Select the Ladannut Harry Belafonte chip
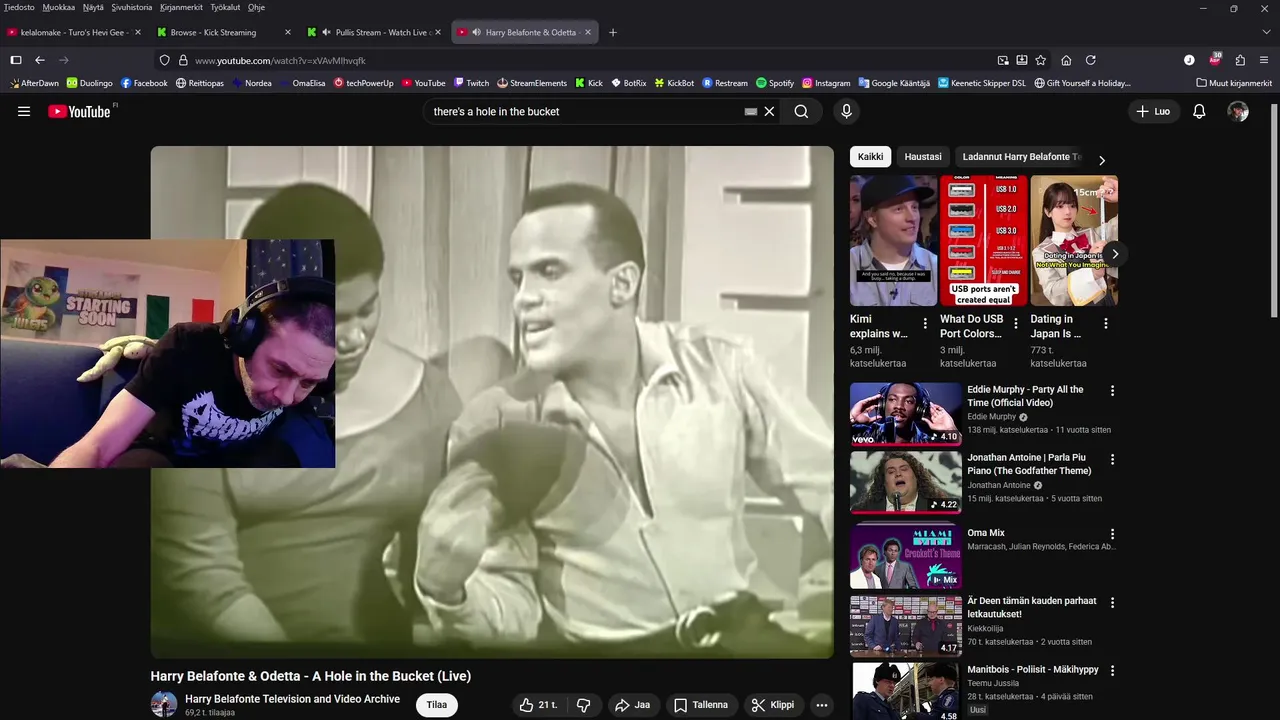 click(x=1021, y=157)
